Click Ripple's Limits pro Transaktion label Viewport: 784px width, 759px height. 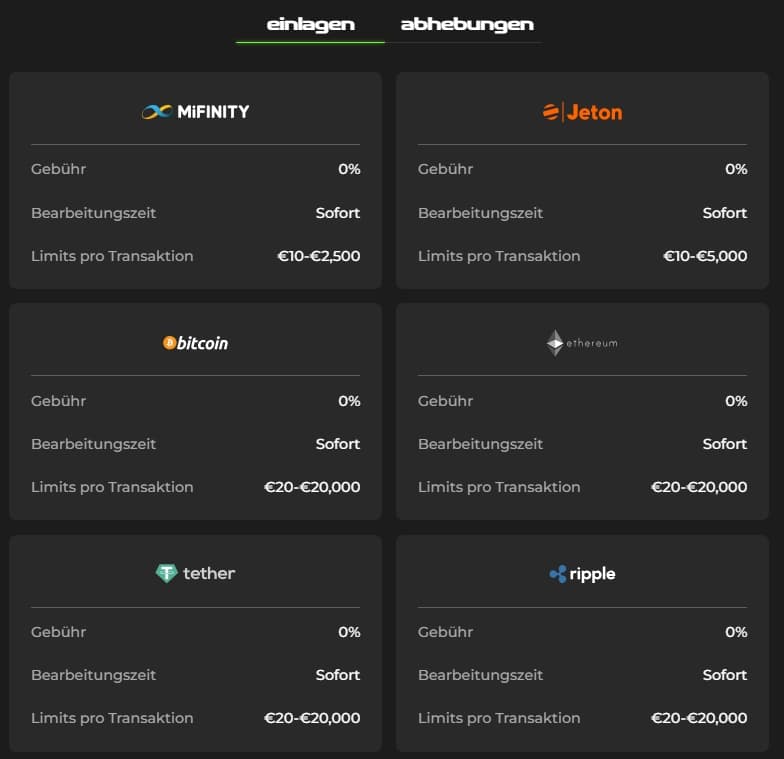click(x=499, y=718)
